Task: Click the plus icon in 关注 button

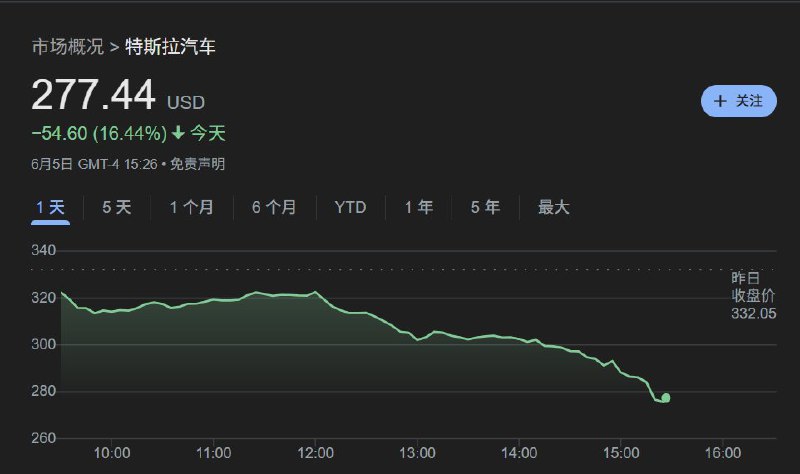Action: pyautogui.click(x=720, y=101)
